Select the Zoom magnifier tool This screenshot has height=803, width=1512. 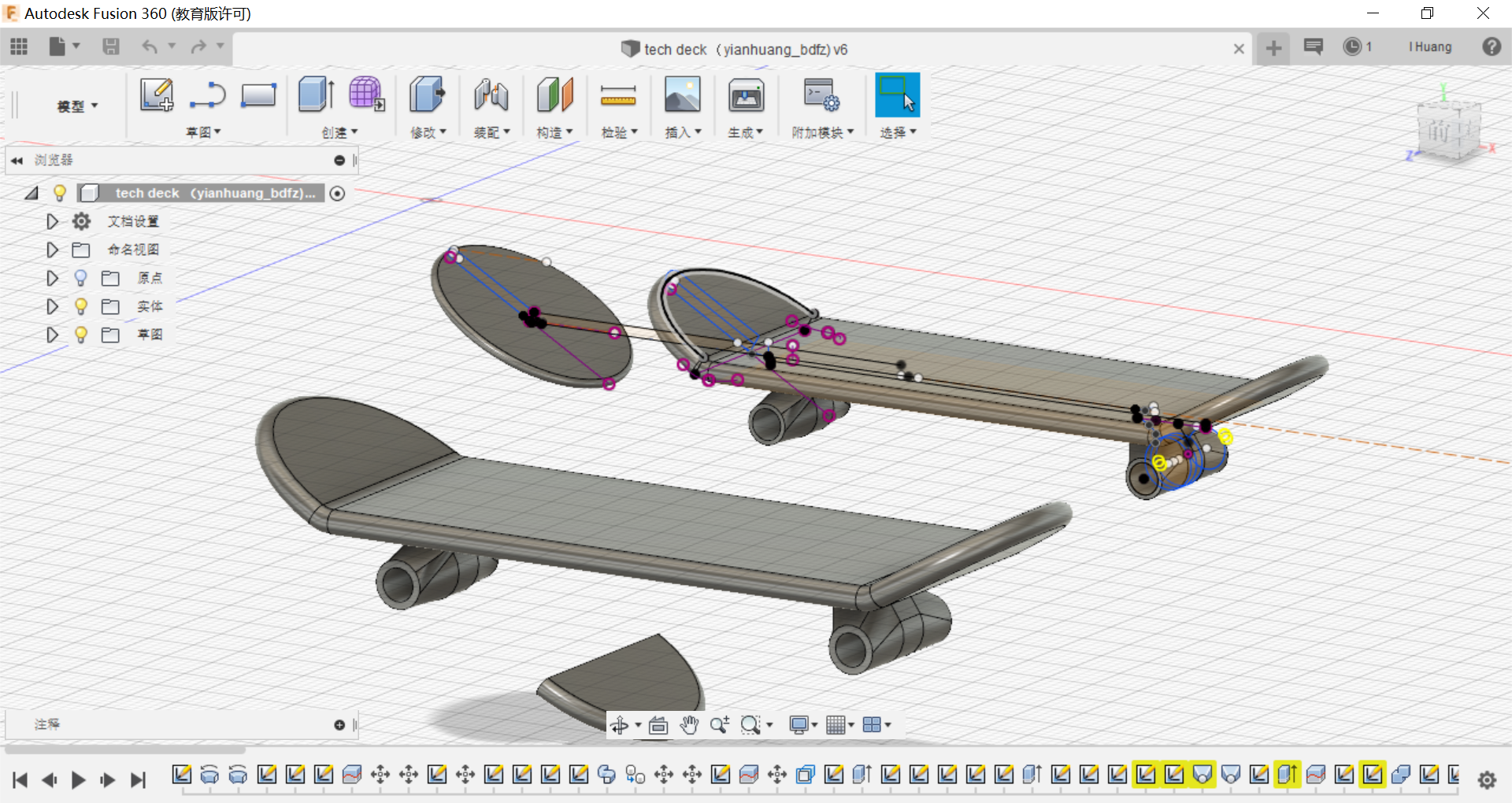click(x=719, y=724)
